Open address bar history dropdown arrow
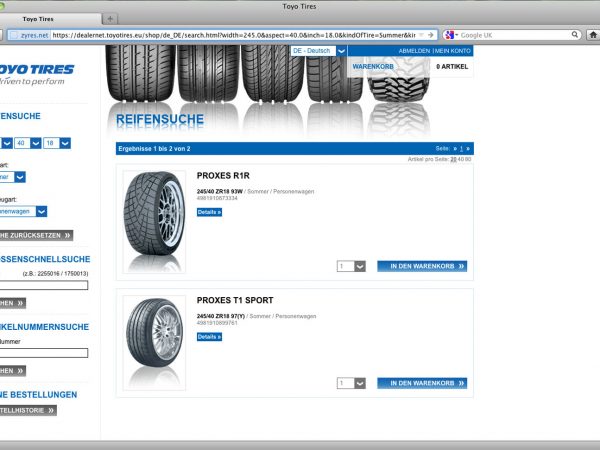 421,35
